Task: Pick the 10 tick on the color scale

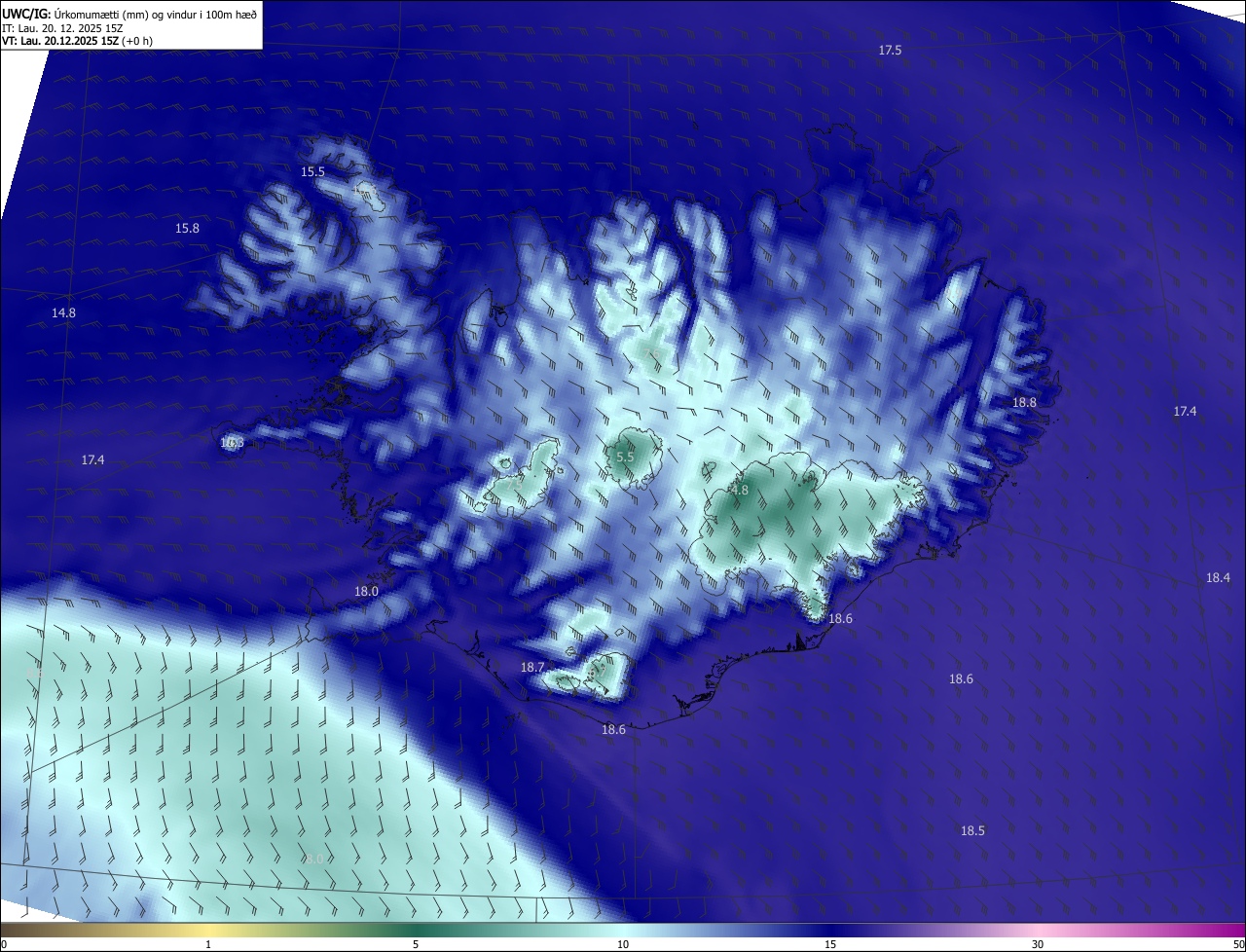Action: point(623,944)
